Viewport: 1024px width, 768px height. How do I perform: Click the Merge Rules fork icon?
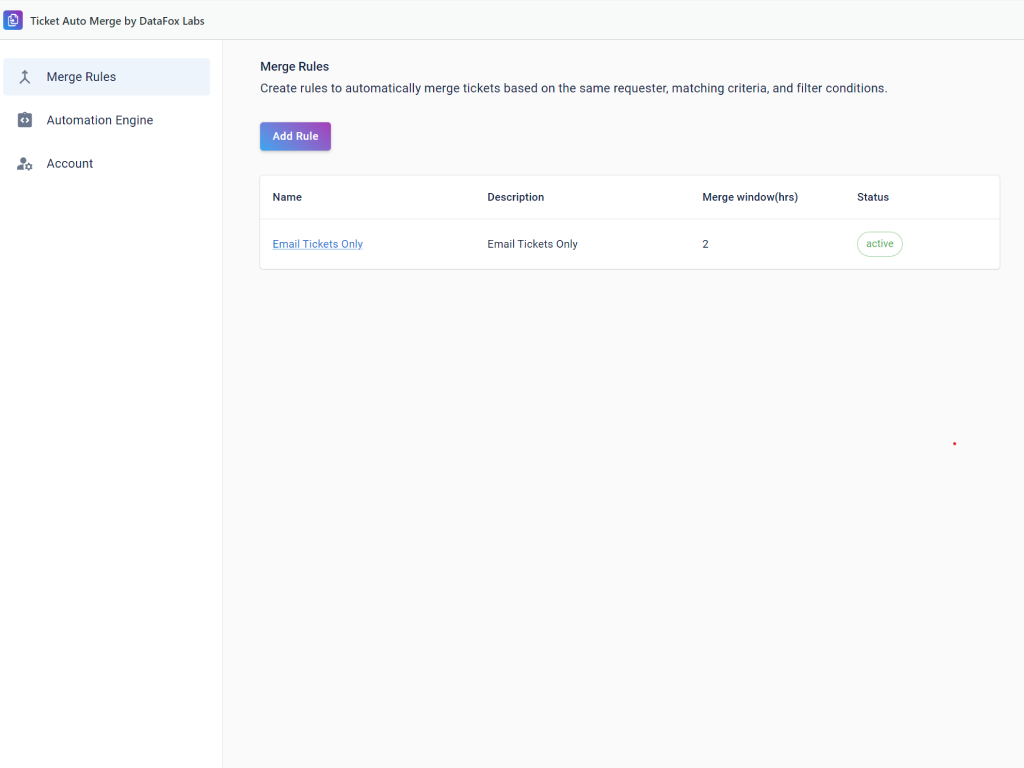pos(25,77)
